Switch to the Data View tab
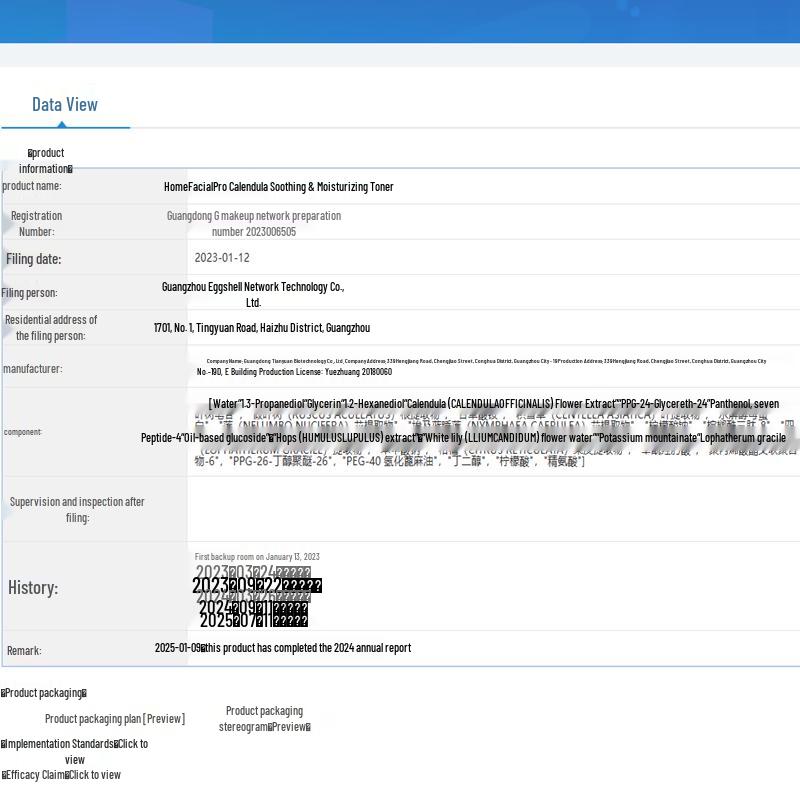This screenshot has height=800, width=800. (x=65, y=104)
